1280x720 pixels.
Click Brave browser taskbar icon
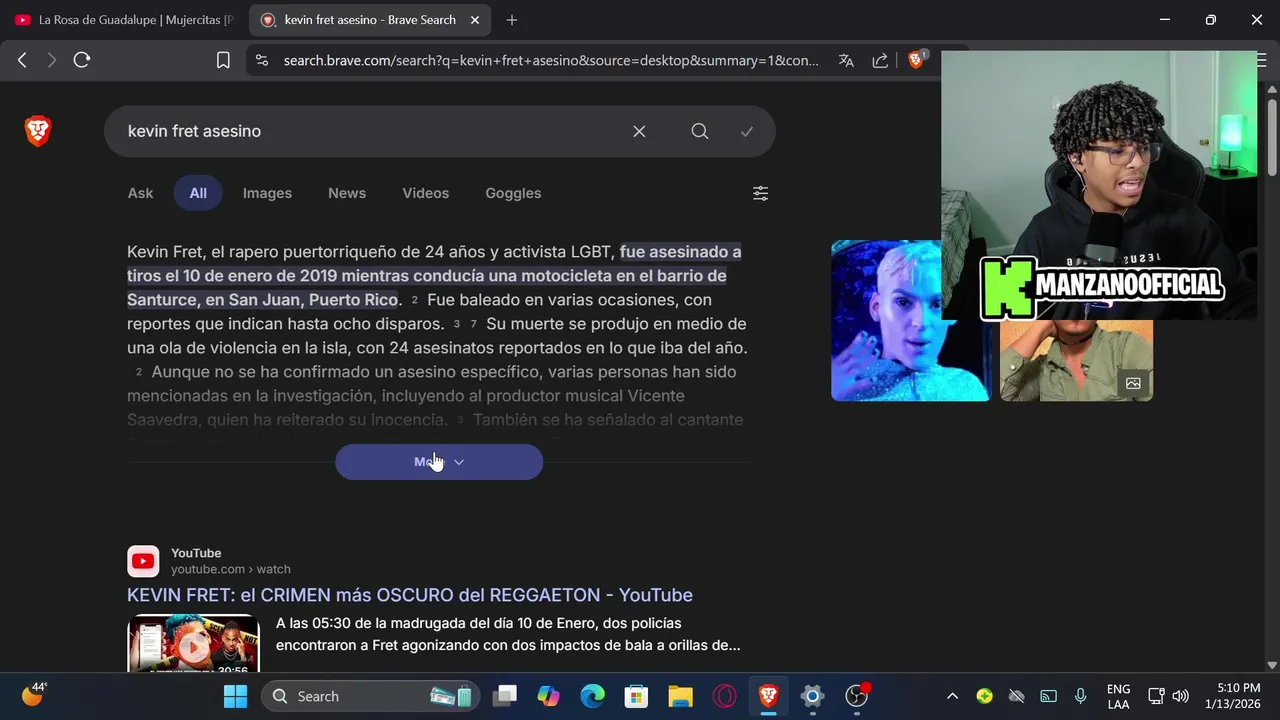(768, 696)
